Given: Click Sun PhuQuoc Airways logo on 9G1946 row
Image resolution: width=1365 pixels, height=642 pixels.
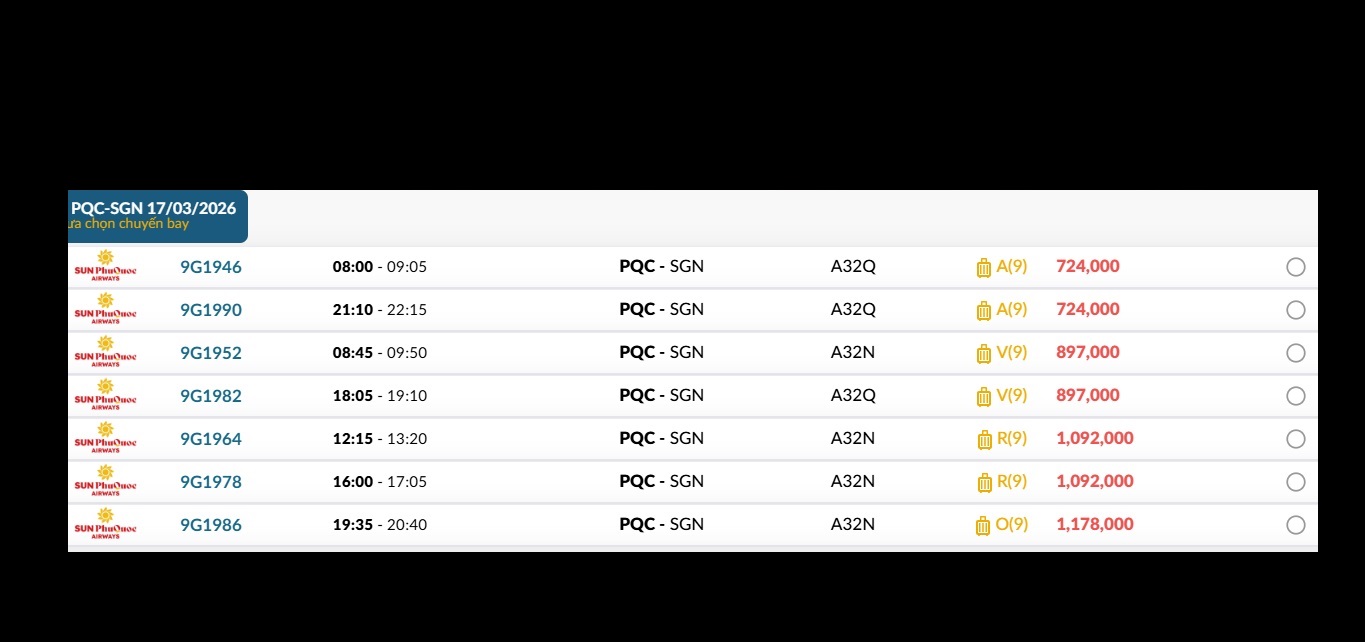Looking at the screenshot, I should (x=105, y=267).
